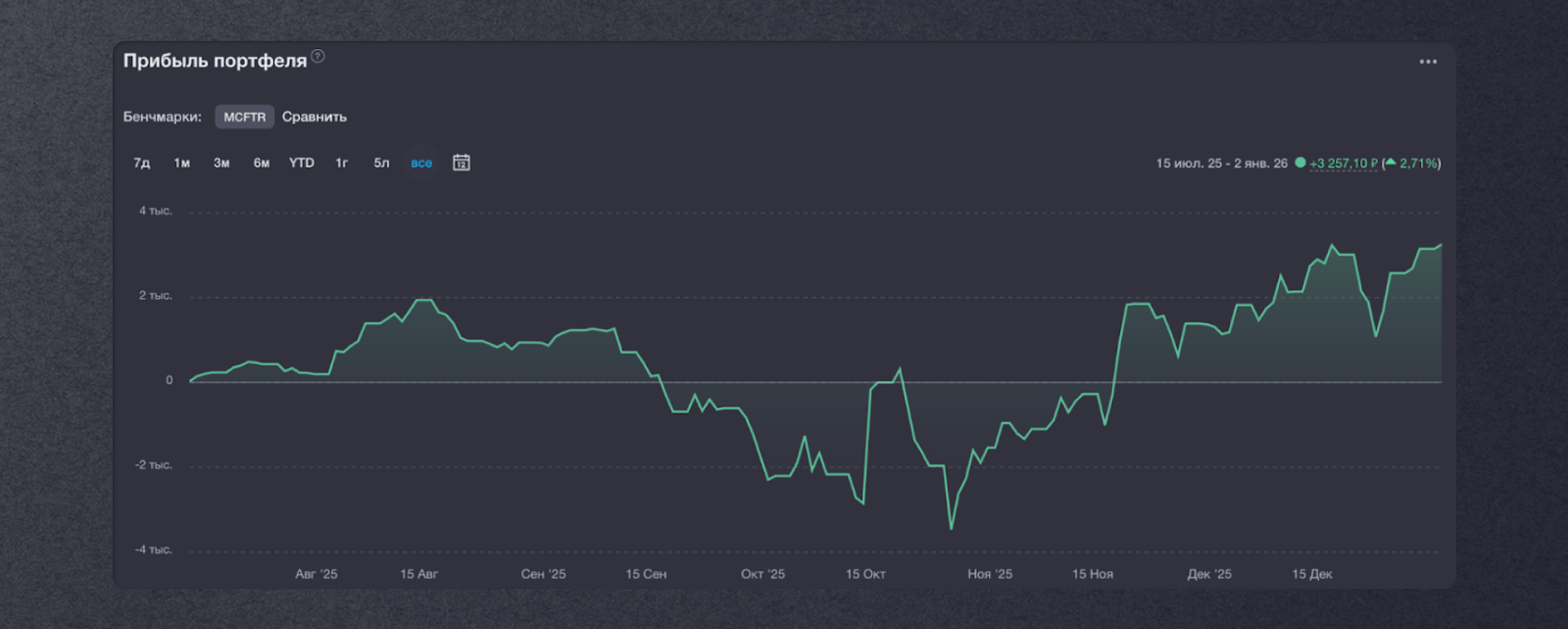Click the active все period
This screenshot has height=629, width=1568.
coord(421,163)
